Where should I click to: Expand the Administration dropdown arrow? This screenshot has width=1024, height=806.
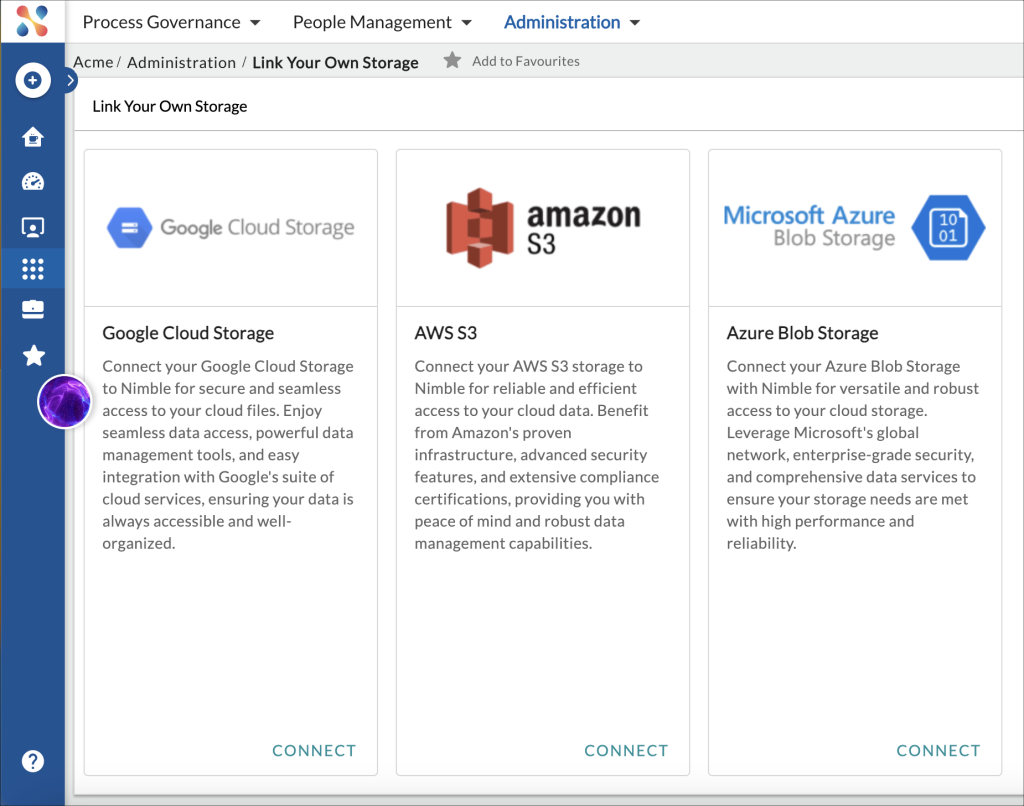(x=635, y=23)
